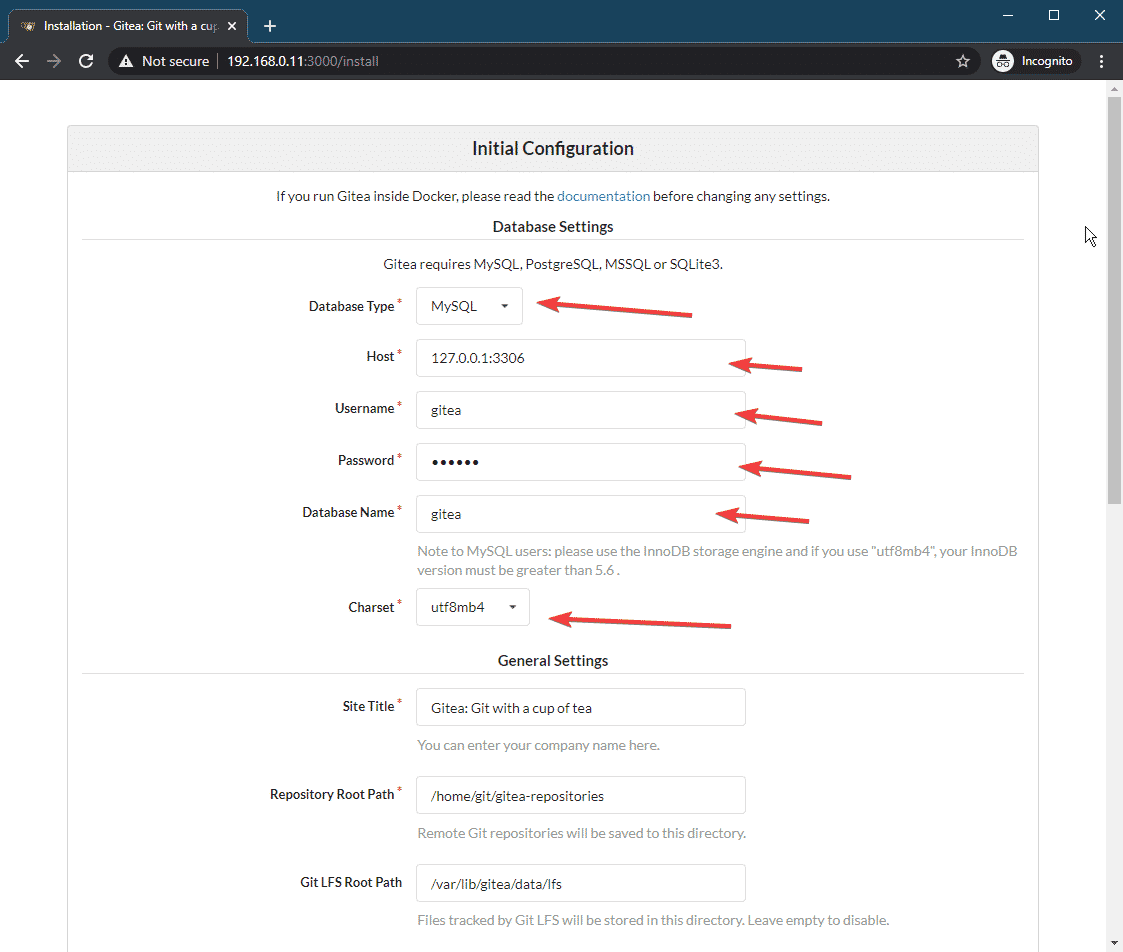Click 'Gitea requires MySQL, PostgreSQL' text

point(553,264)
